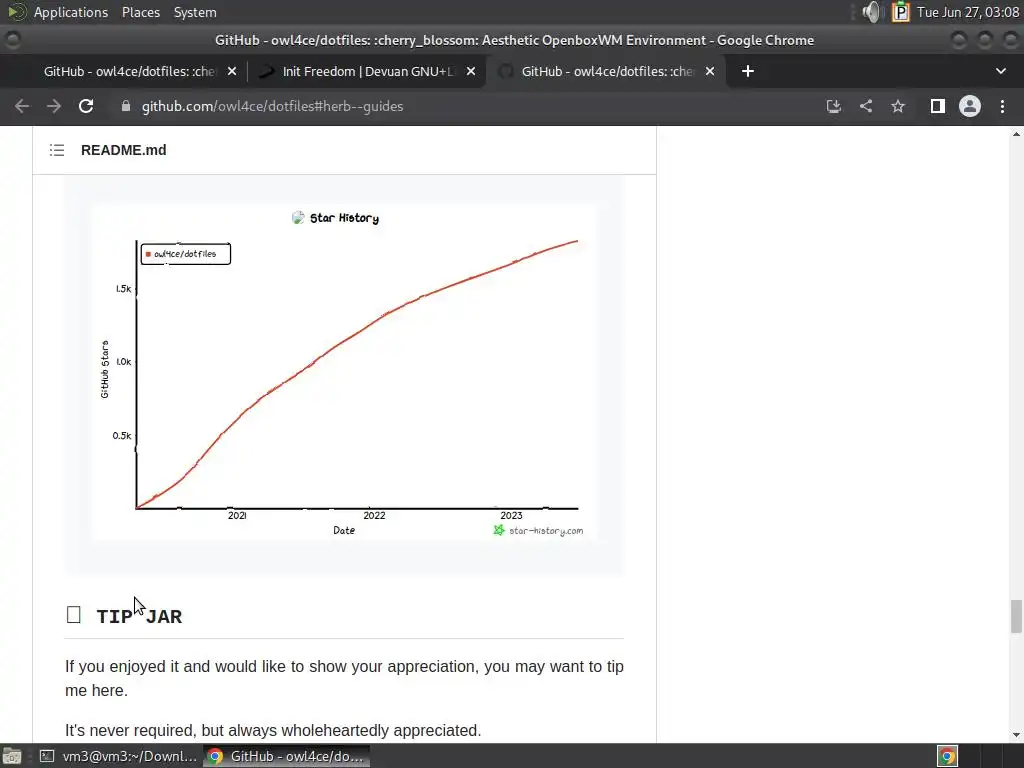The height and width of the screenshot is (768, 1024).
Task: Switch to Init Freedom Devuan tab
Action: 366,71
